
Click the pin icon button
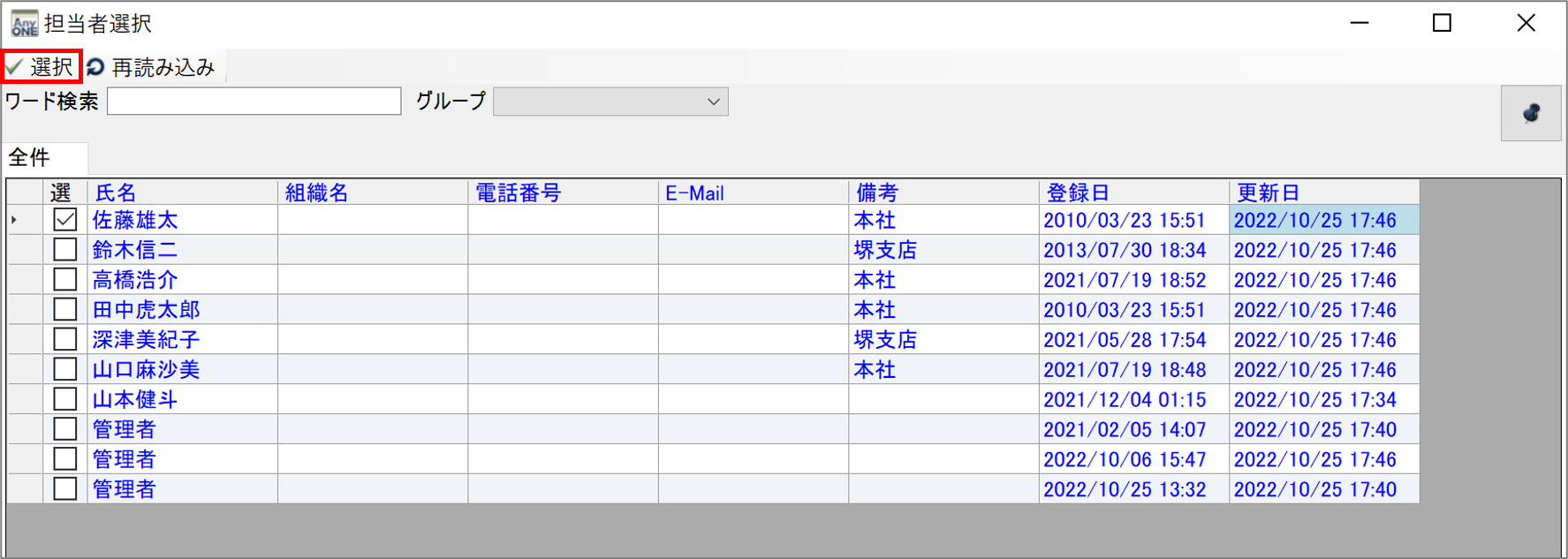[x=1530, y=113]
